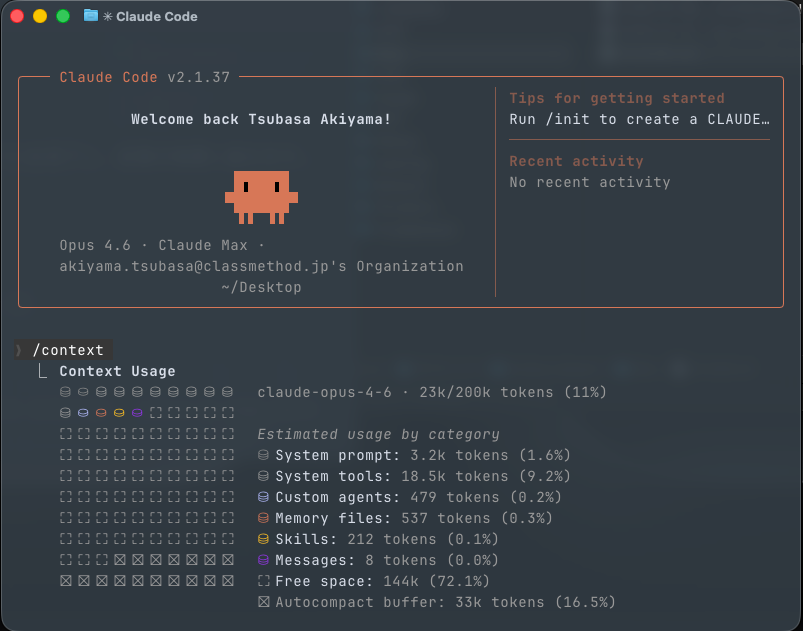803x631 pixels.
Task: Click the System tools legend icon
Action: pos(264,476)
